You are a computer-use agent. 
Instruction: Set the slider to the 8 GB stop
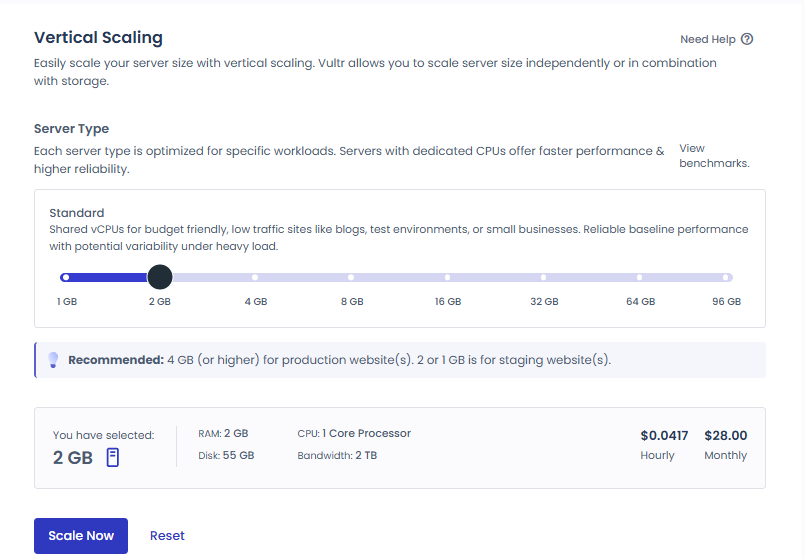point(351,277)
